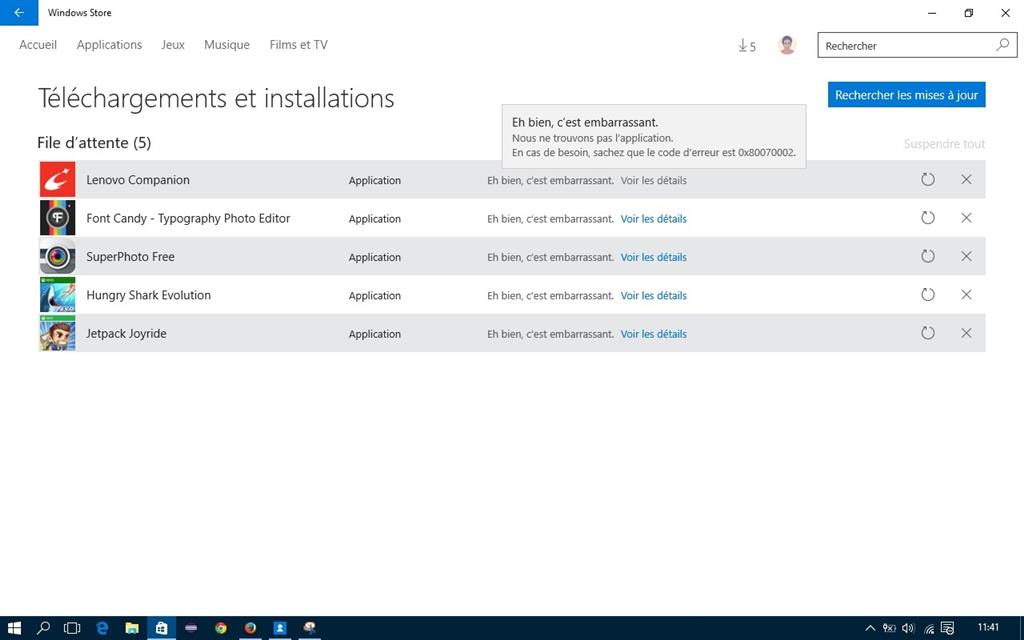Launch Microsoft Edge from taskbar

(102, 628)
